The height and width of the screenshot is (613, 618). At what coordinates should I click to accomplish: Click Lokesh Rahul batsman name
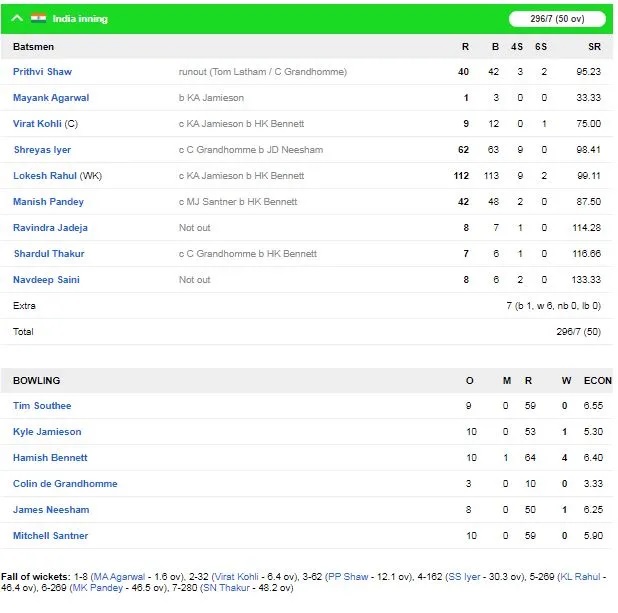pos(45,176)
